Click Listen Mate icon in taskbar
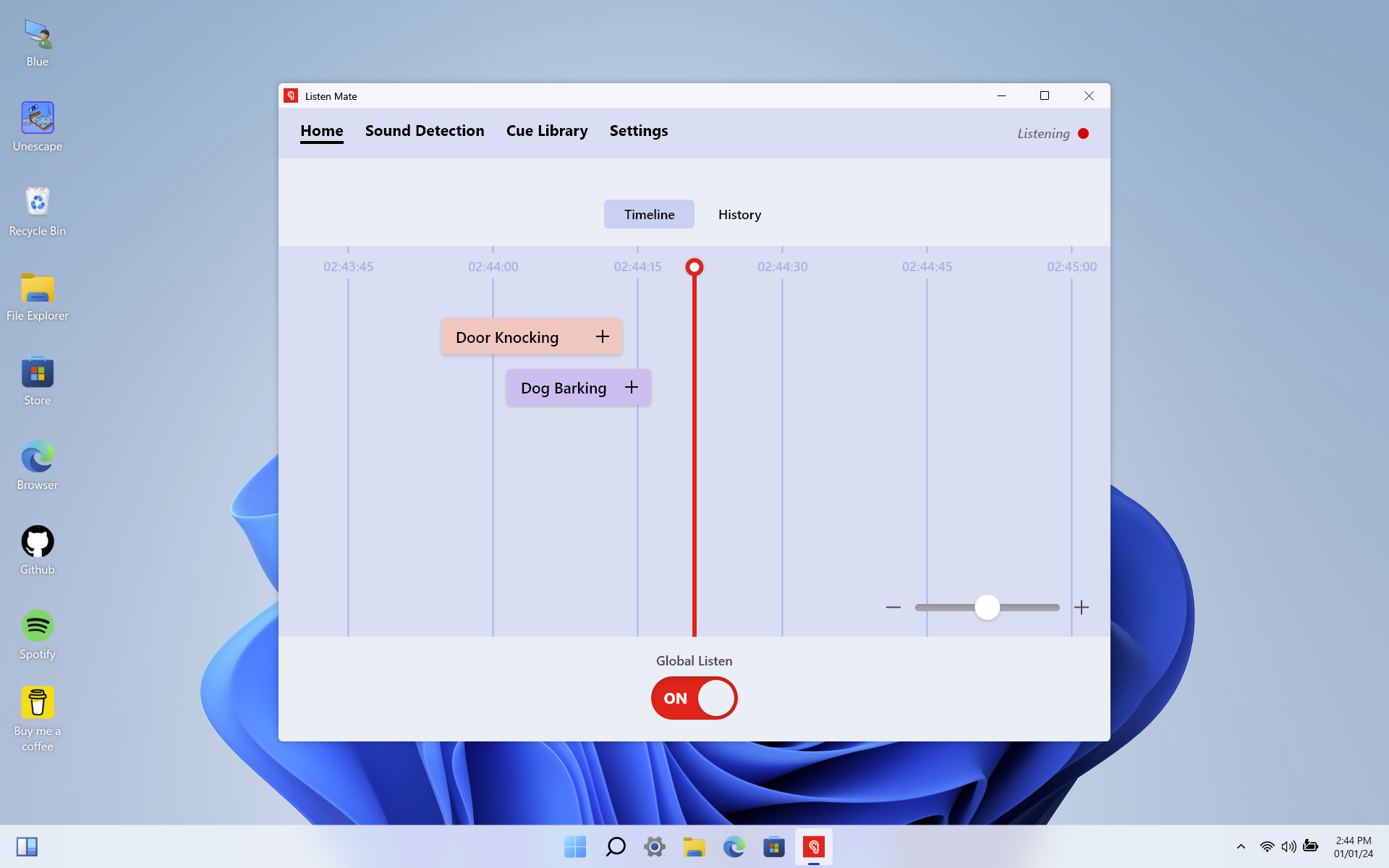Image resolution: width=1389 pixels, height=868 pixels. [x=813, y=846]
